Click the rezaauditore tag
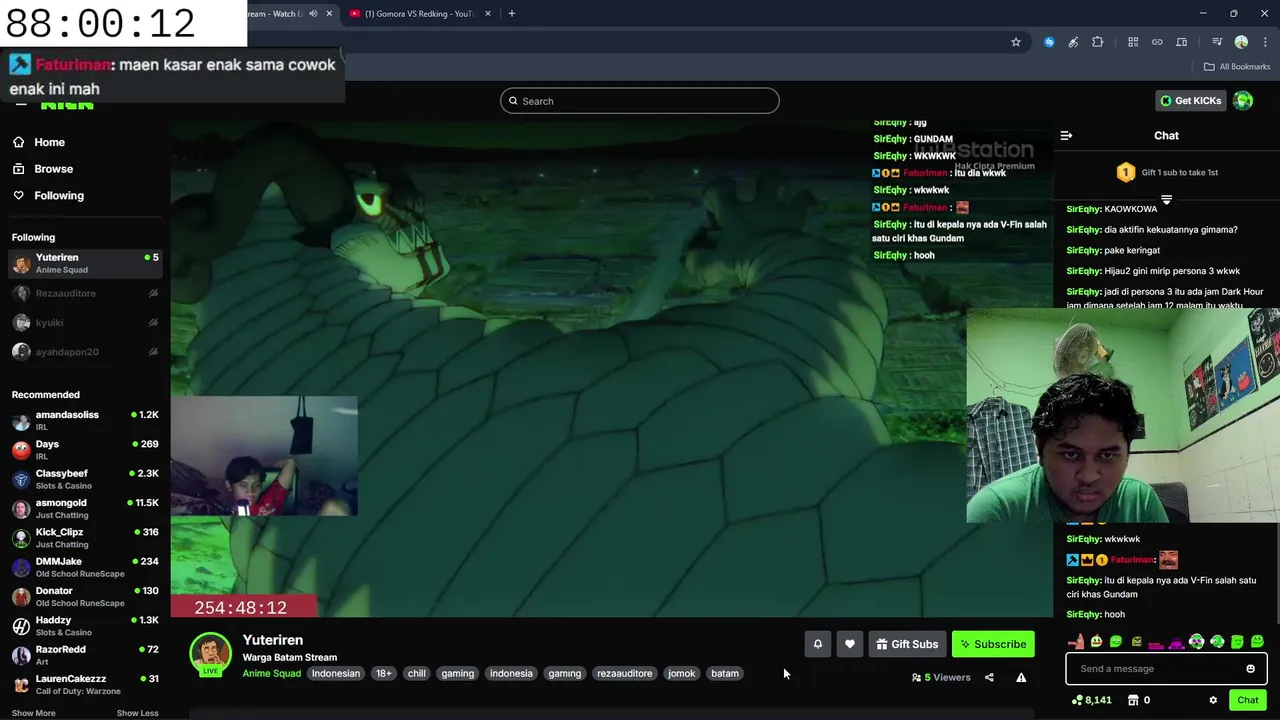 [624, 673]
